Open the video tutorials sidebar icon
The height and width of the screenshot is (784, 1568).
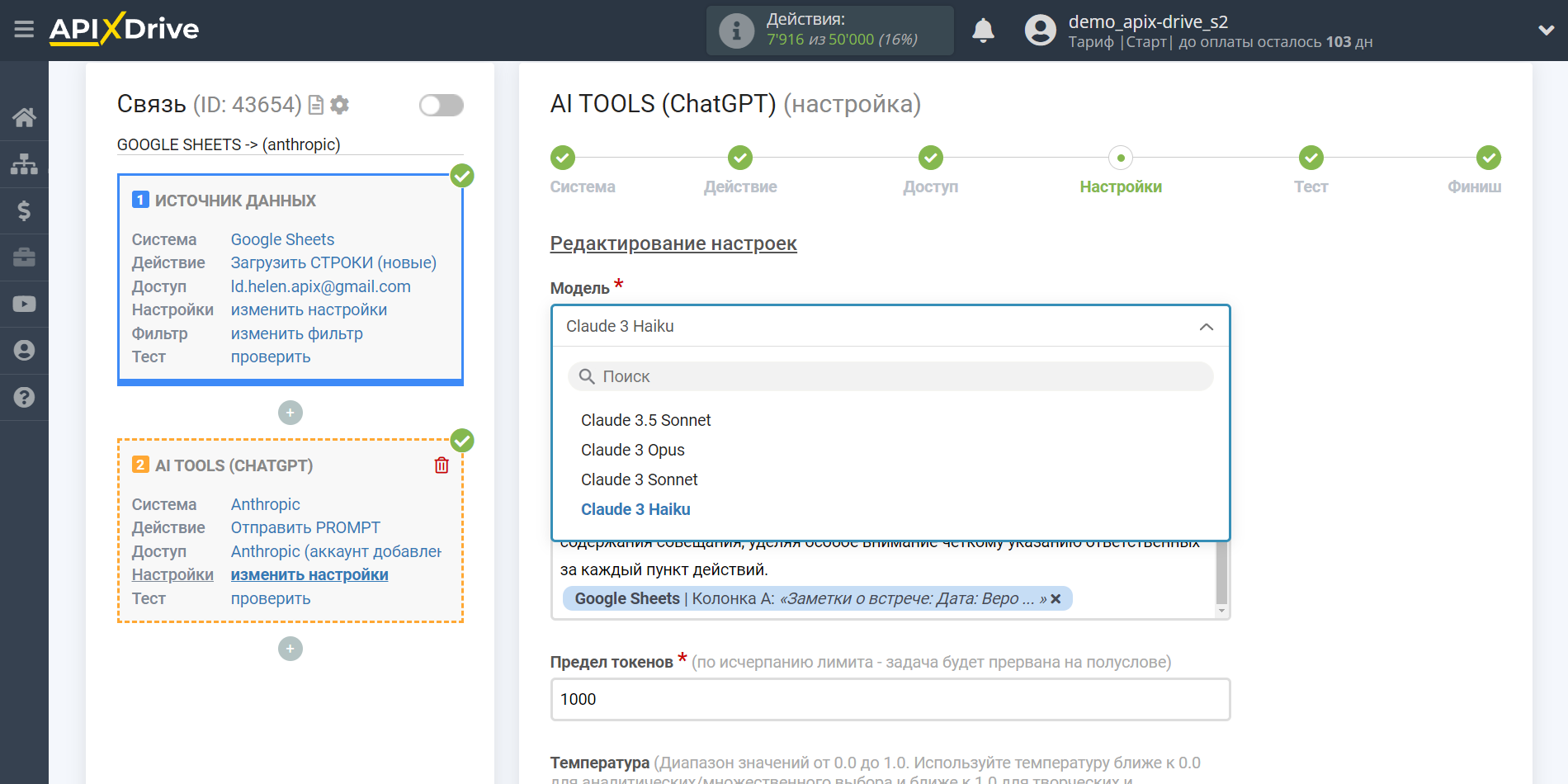pyautogui.click(x=24, y=304)
